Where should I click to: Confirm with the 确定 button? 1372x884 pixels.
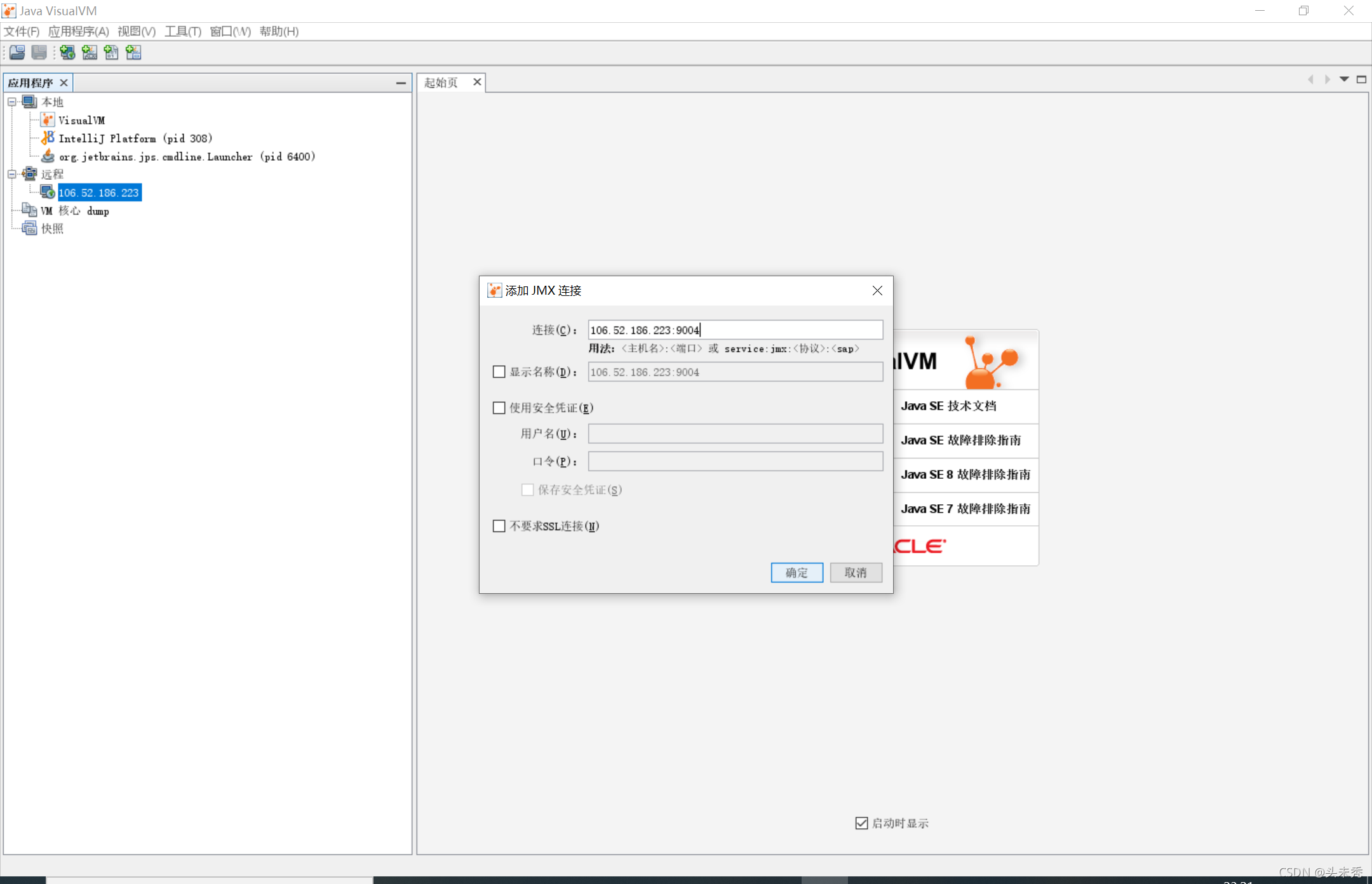(x=797, y=573)
